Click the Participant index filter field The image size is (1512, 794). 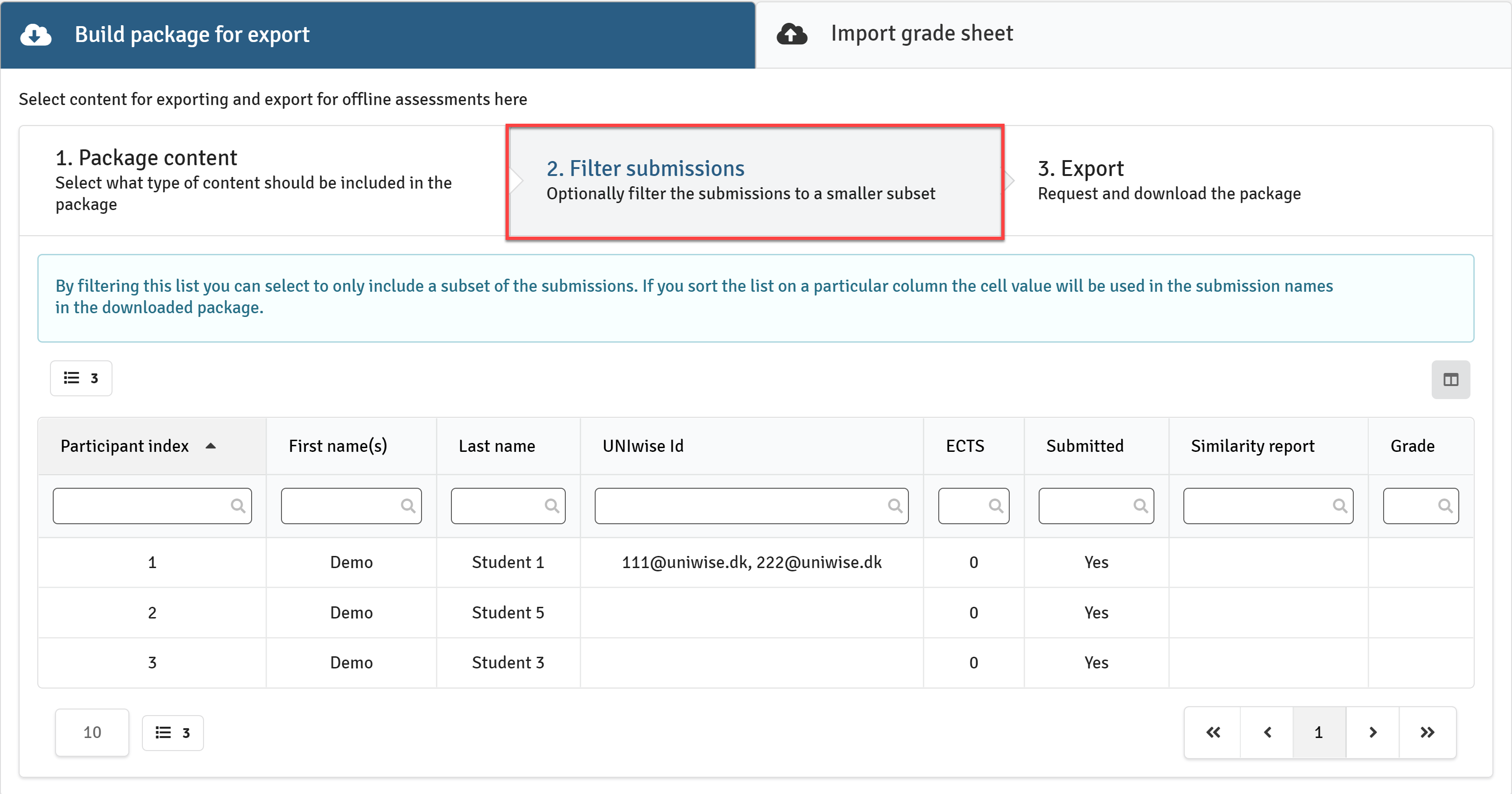[x=152, y=505]
